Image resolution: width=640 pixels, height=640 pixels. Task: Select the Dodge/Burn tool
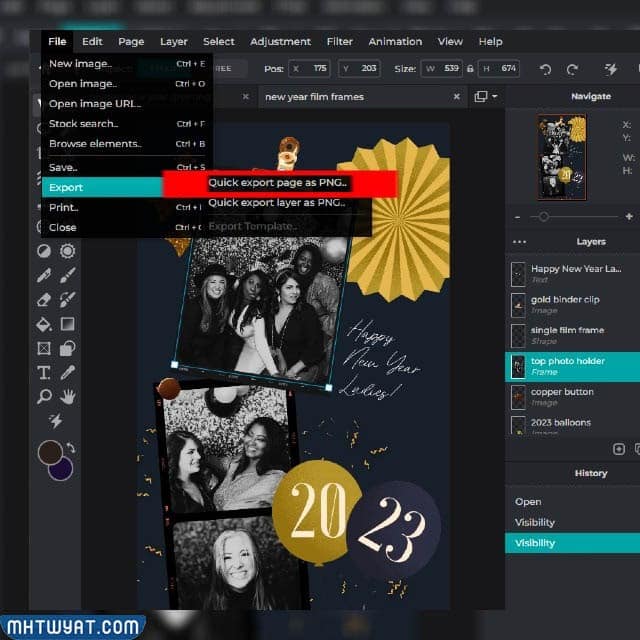point(44,251)
